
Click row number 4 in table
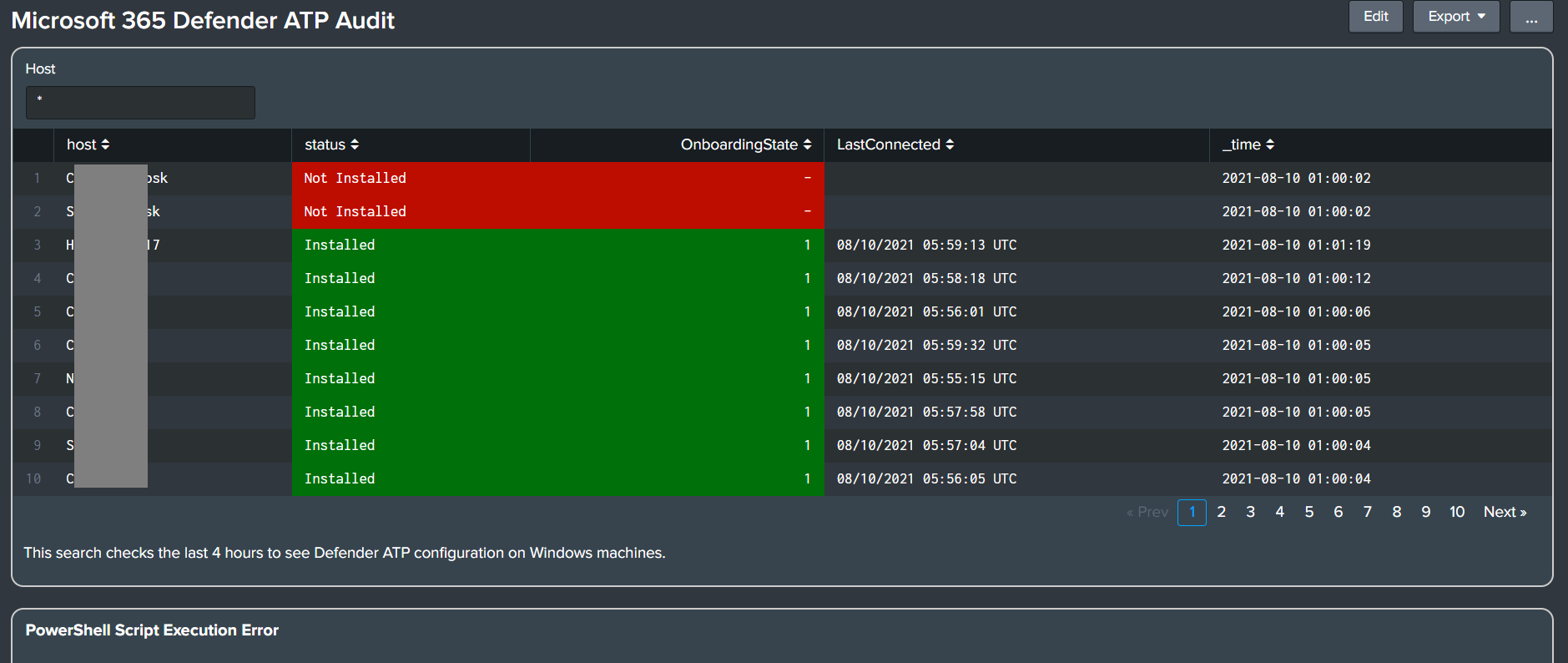click(37, 278)
